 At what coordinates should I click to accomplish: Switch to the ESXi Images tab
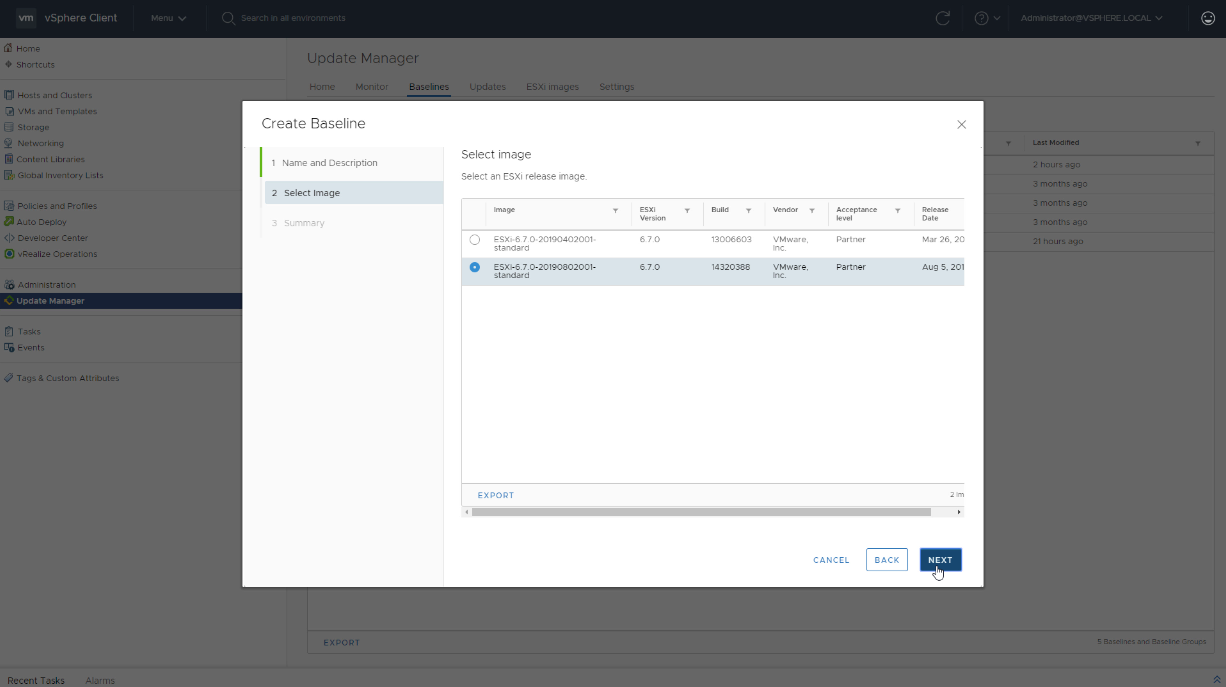click(x=552, y=87)
